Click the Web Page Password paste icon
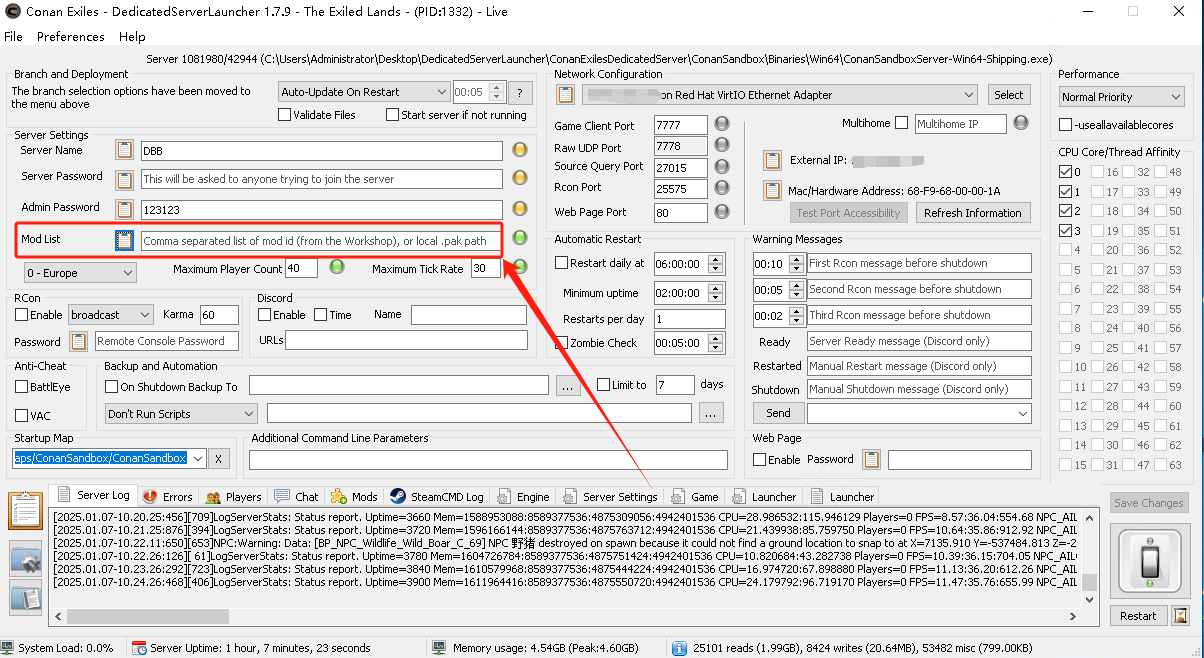The width and height of the screenshot is (1204, 658). [872, 460]
